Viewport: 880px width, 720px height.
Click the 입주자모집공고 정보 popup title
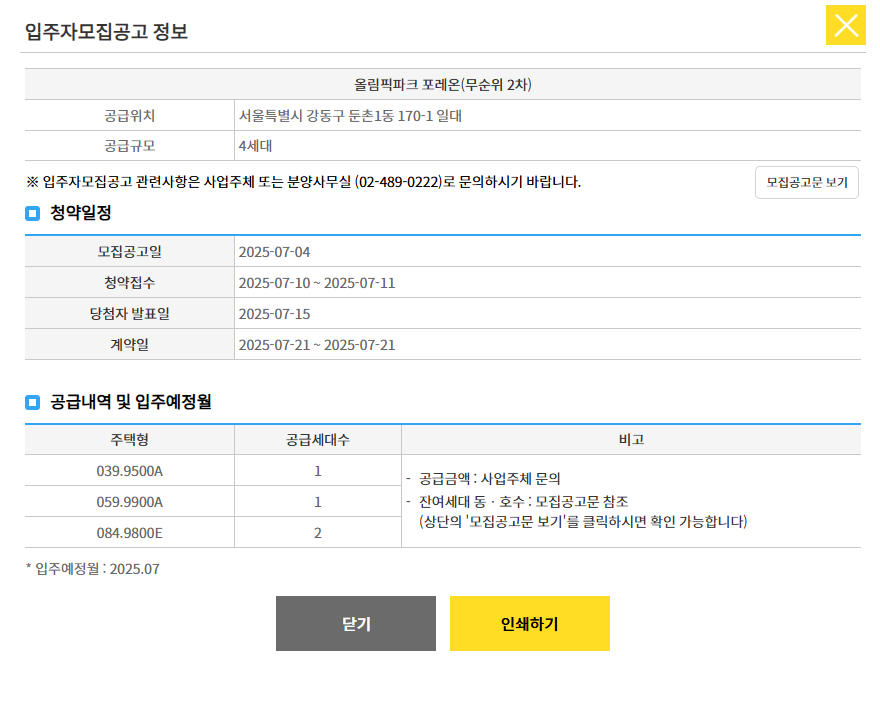click(106, 31)
